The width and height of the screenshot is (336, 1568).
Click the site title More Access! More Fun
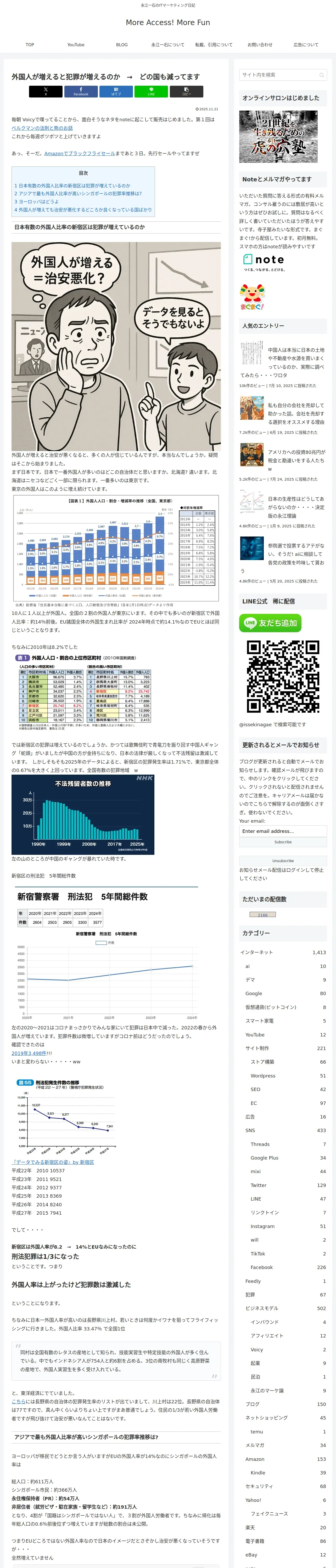(x=168, y=22)
